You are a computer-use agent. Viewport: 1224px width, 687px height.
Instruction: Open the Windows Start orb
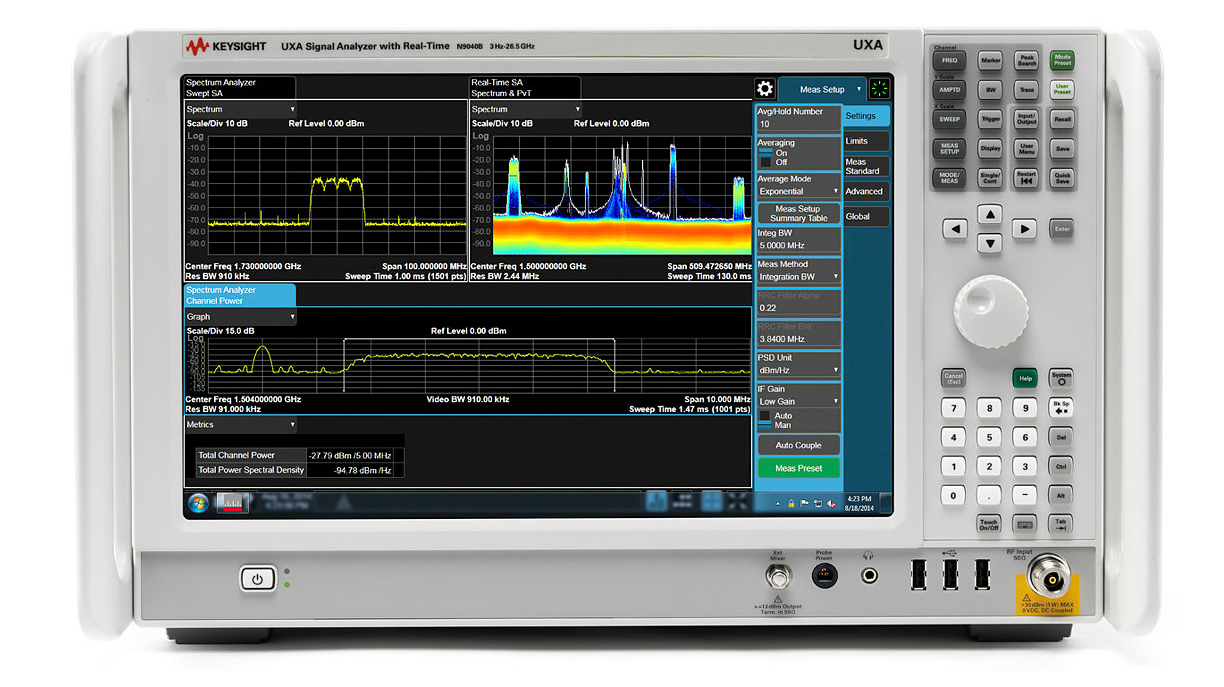(x=197, y=501)
